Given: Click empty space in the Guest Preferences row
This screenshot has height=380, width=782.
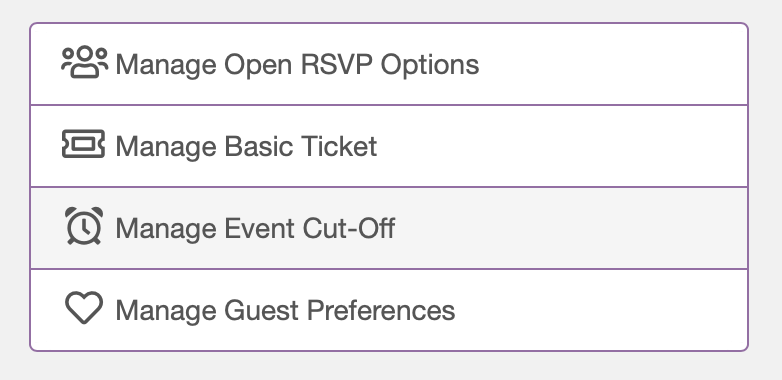Looking at the screenshot, I should (x=601, y=310).
